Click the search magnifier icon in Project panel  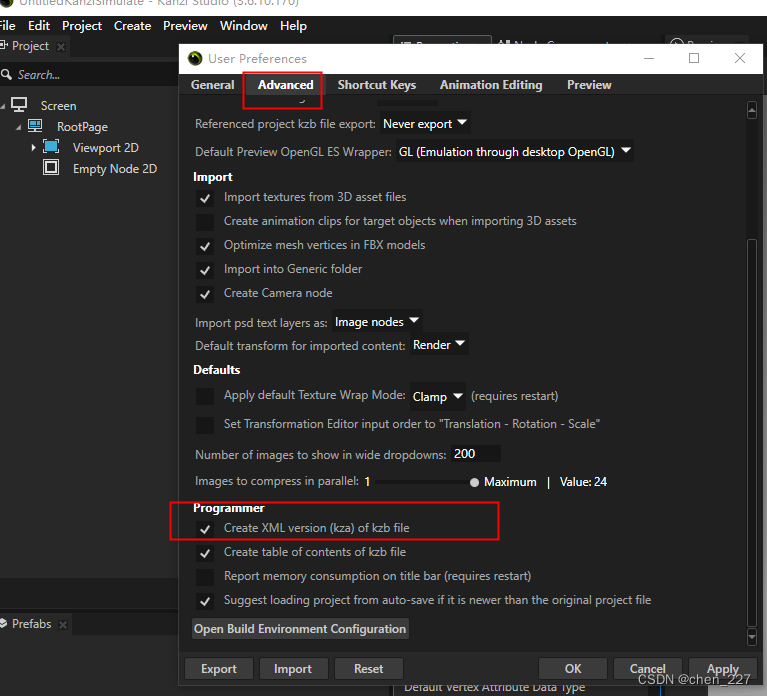click(6, 75)
